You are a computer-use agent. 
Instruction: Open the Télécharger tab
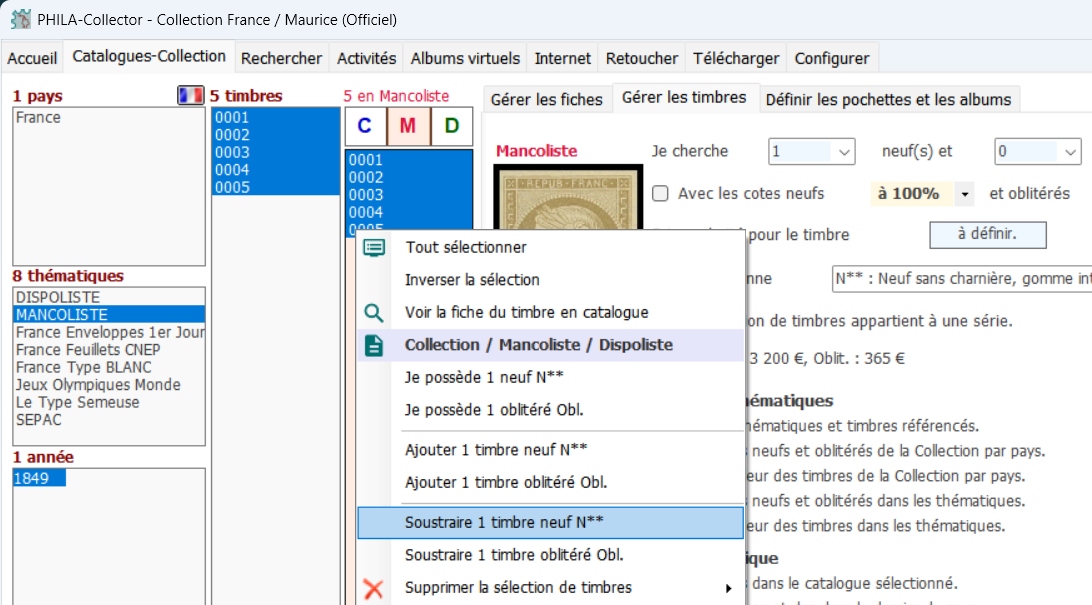tap(736, 58)
